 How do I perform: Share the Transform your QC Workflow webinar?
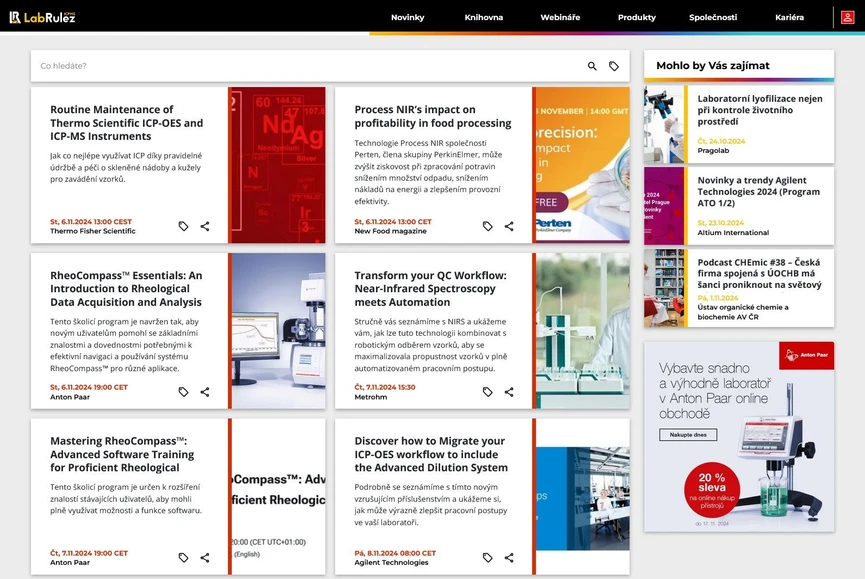click(x=509, y=392)
